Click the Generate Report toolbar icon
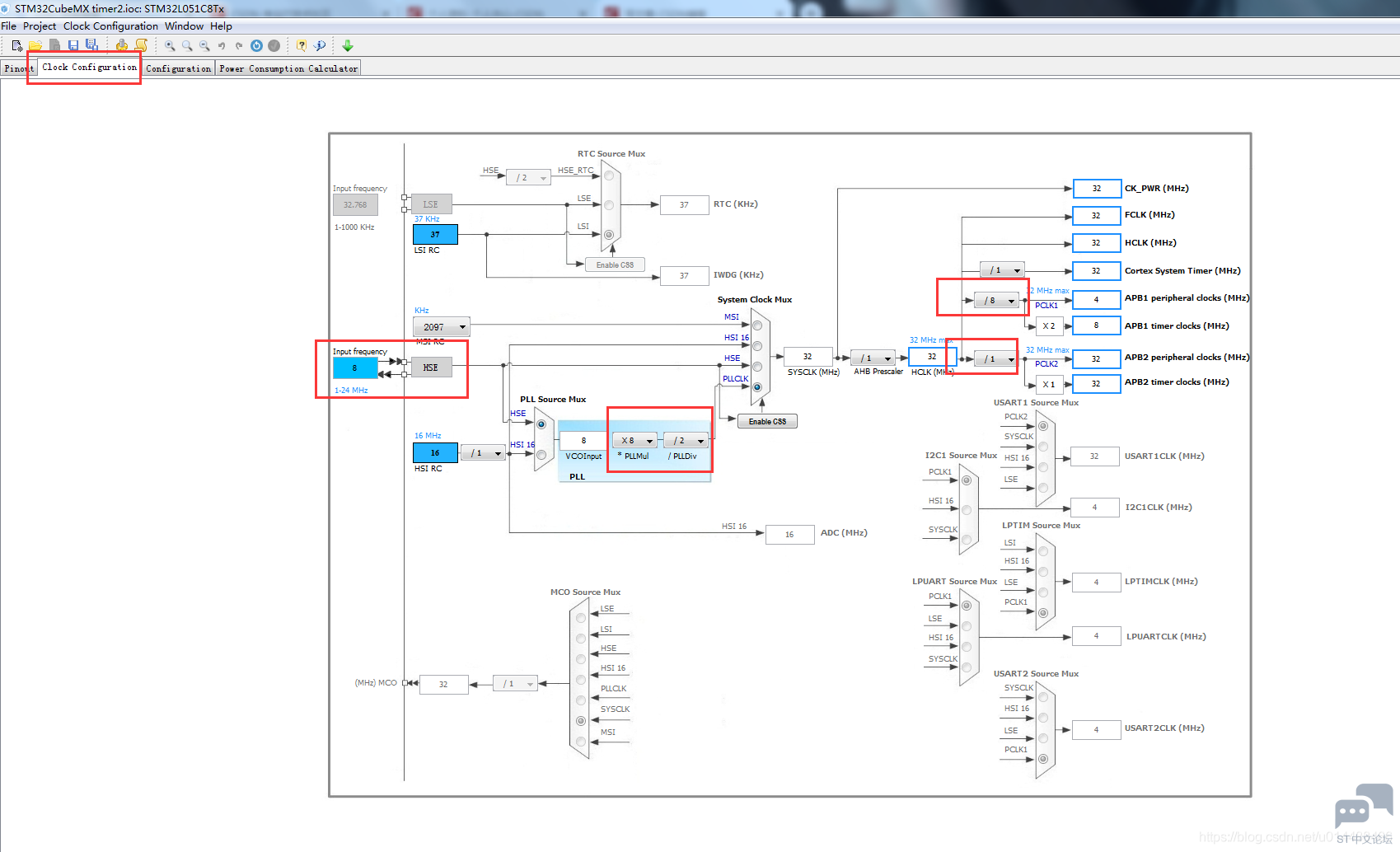 (x=122, y=46)
